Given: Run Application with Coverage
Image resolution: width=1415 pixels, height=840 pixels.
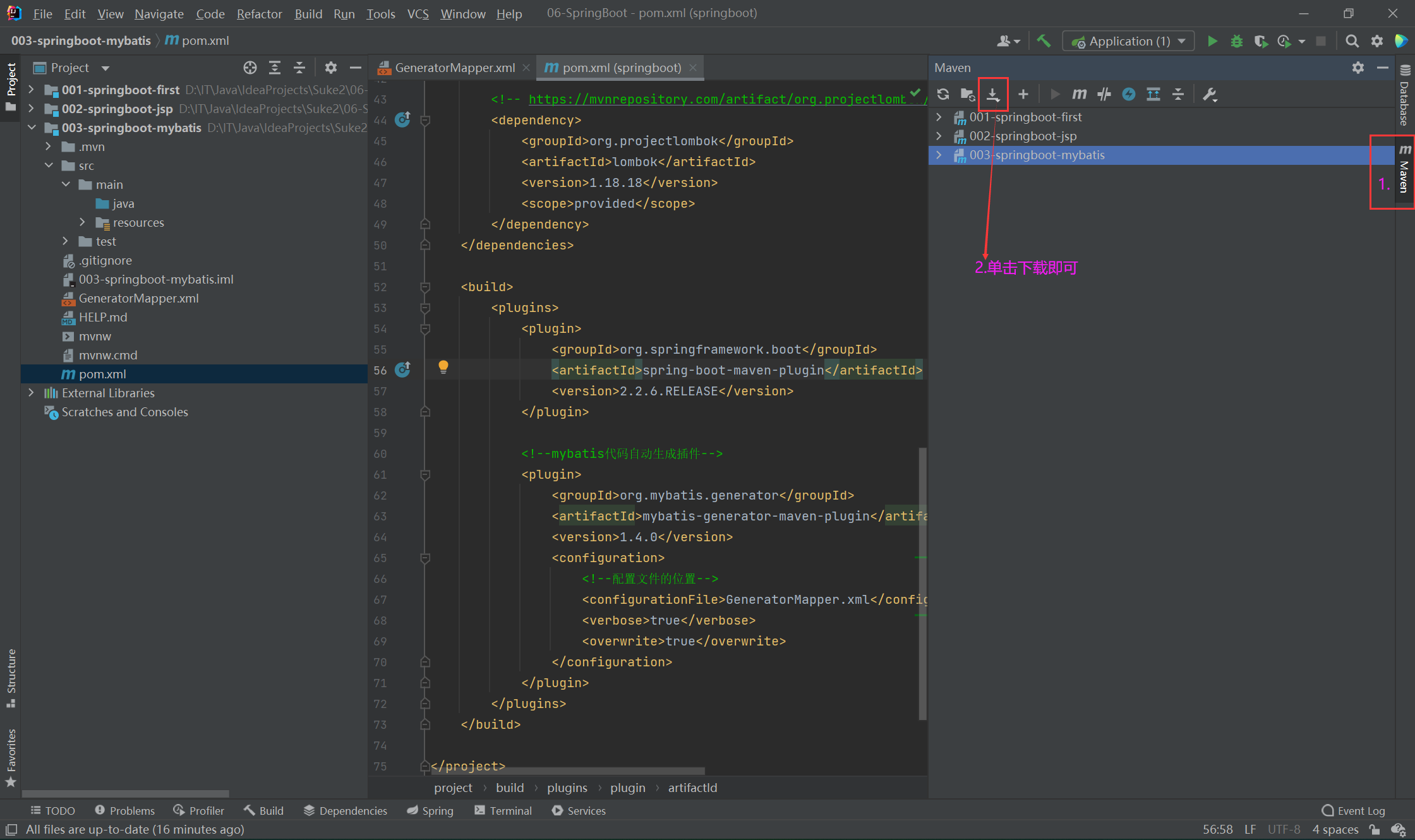Looking at the screenshot, I should point(1261,40).
